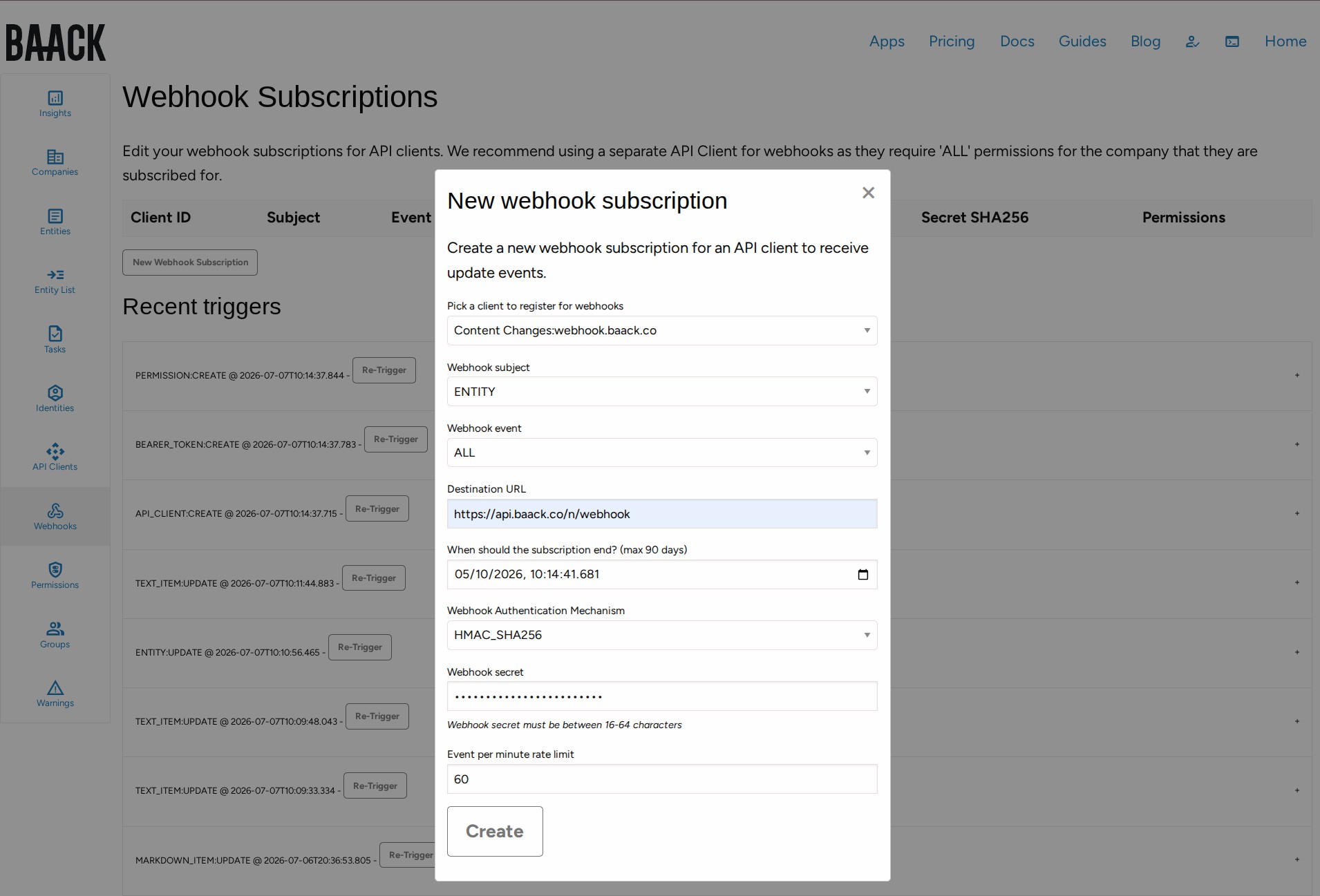Open the client picker dropdown
This screenshot has height=896, width=1320.
click(x=662, y=331)
